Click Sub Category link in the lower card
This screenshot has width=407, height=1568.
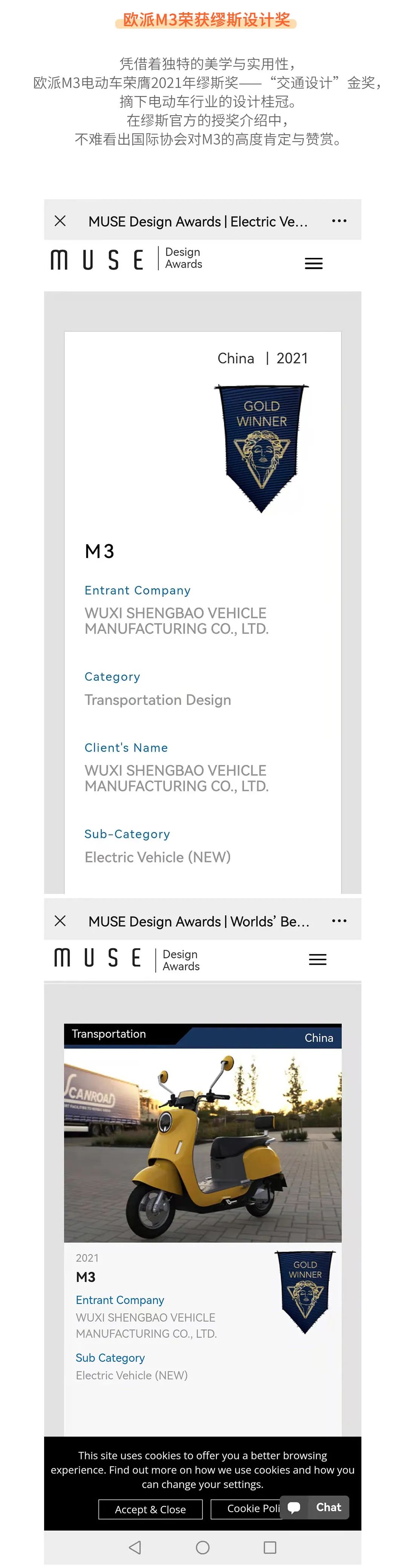(110, 1358)
